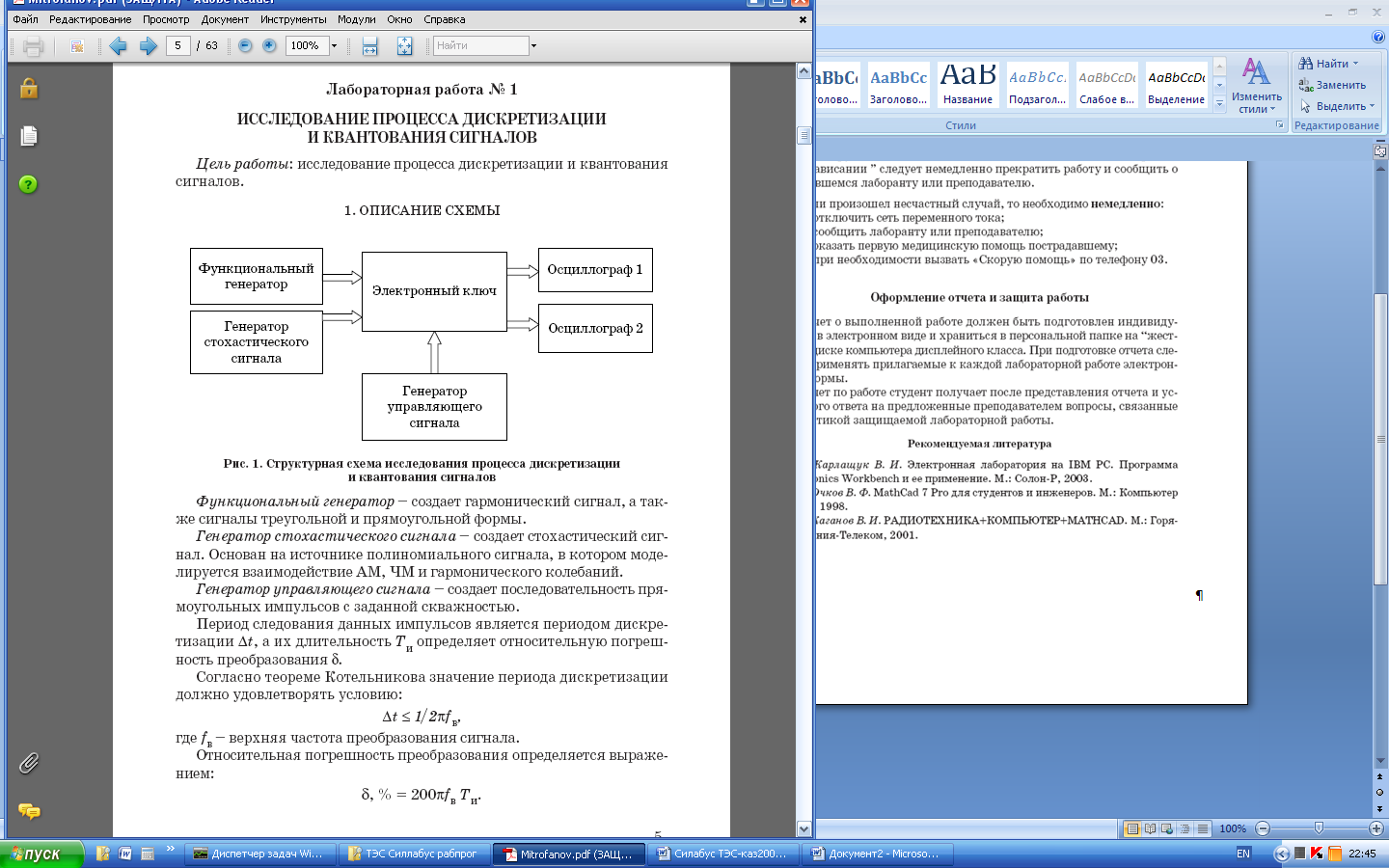Go to previous page with blue left arrow
This screenshot has width=1389, height=868.
point(119,45)
